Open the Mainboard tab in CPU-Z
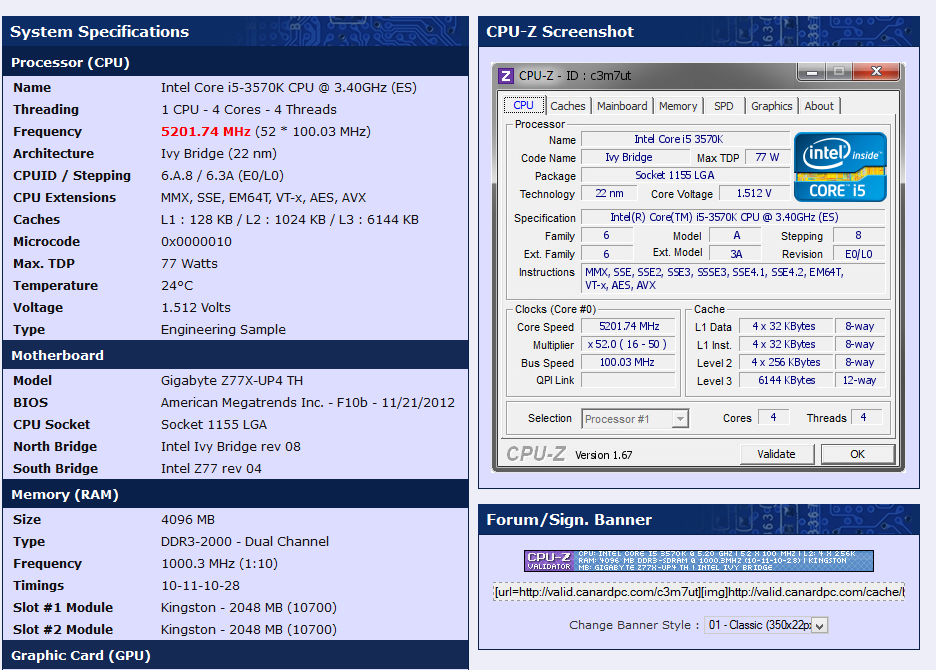 622,106
